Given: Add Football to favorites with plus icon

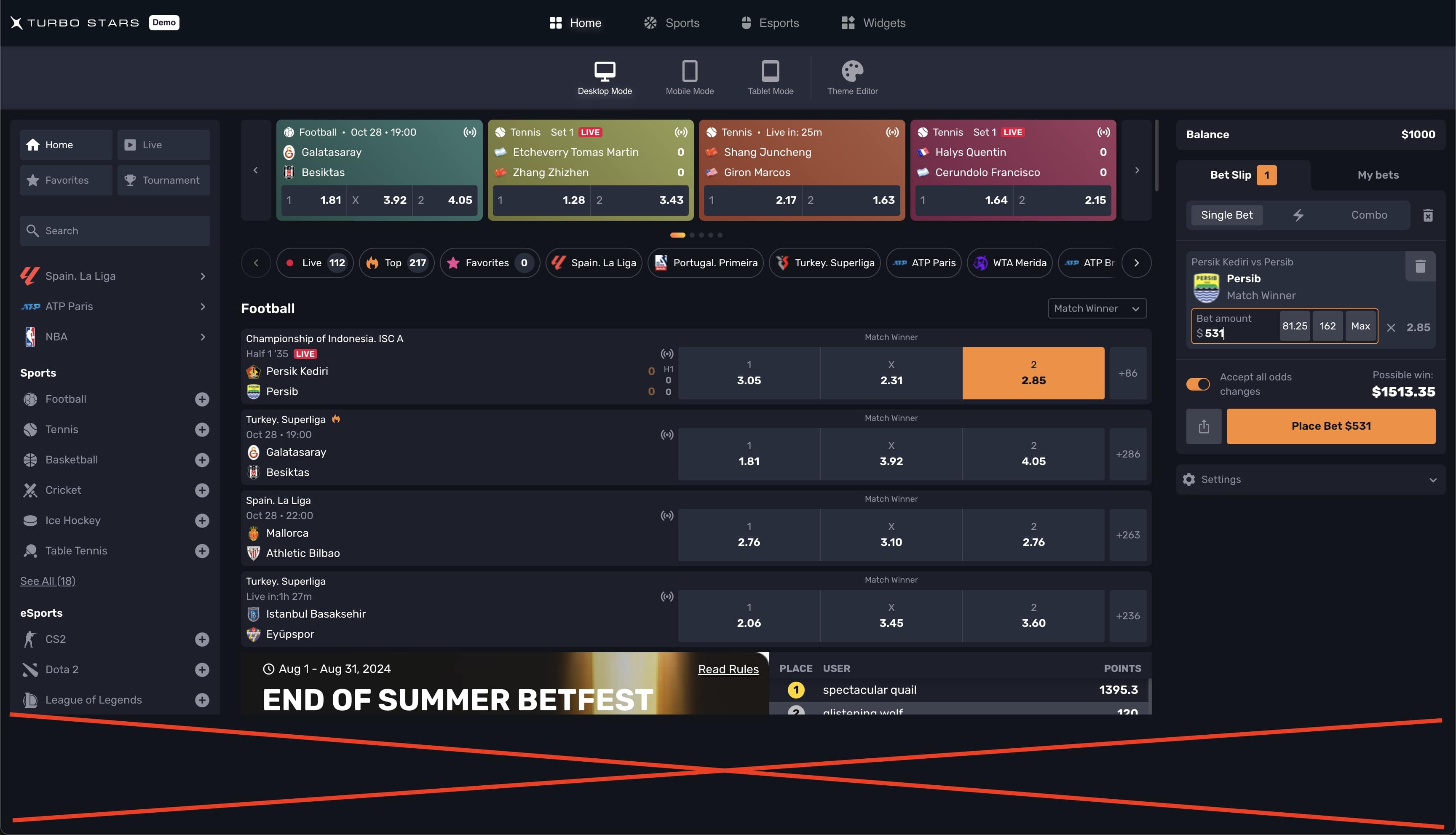Looking at the screenshot, I should 202,399.
